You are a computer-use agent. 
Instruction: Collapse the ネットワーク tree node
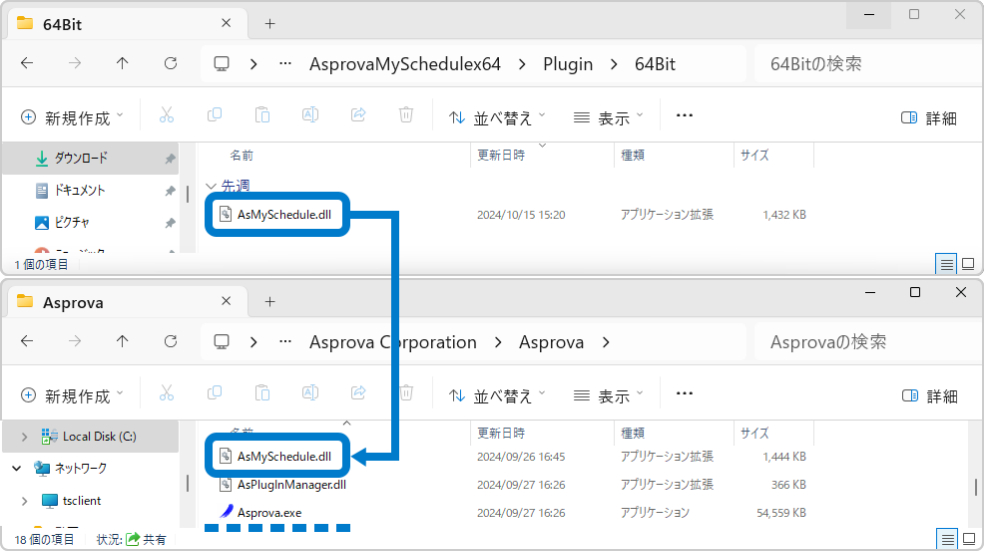(17, 468)
